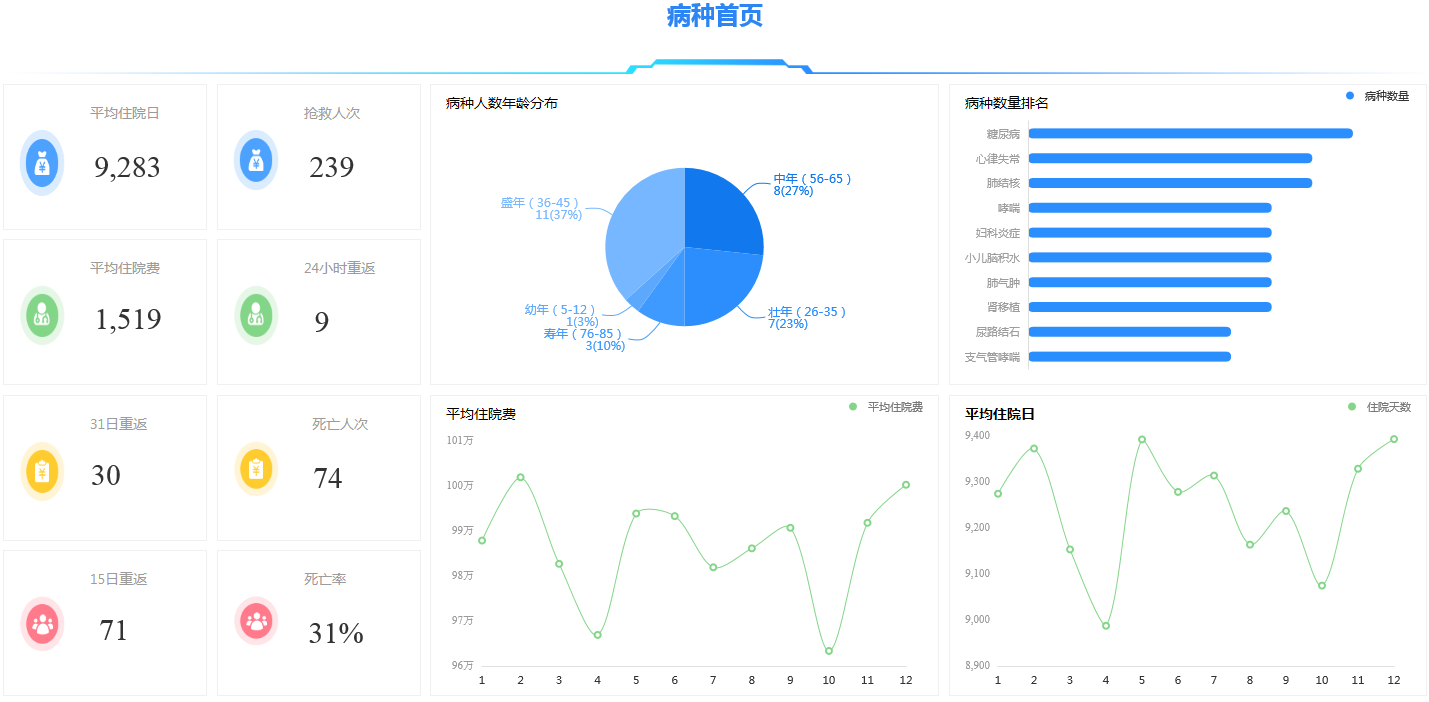The image size is (1429, 702).
Task: Click the 平均住院日 stat card icon
Action: click(41, 162)
